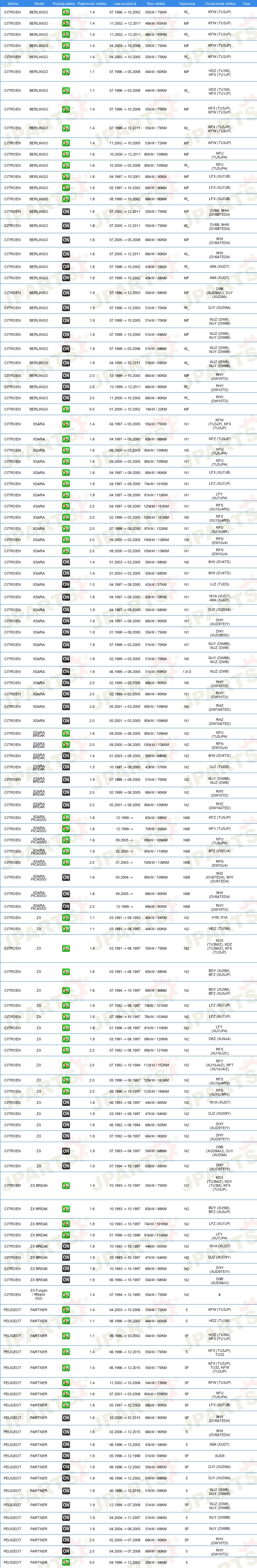Click petrol icon for ZX RFY 112kW / 152KM
This screenshot has width=257, height=1568.
(x=66, y=1065)
